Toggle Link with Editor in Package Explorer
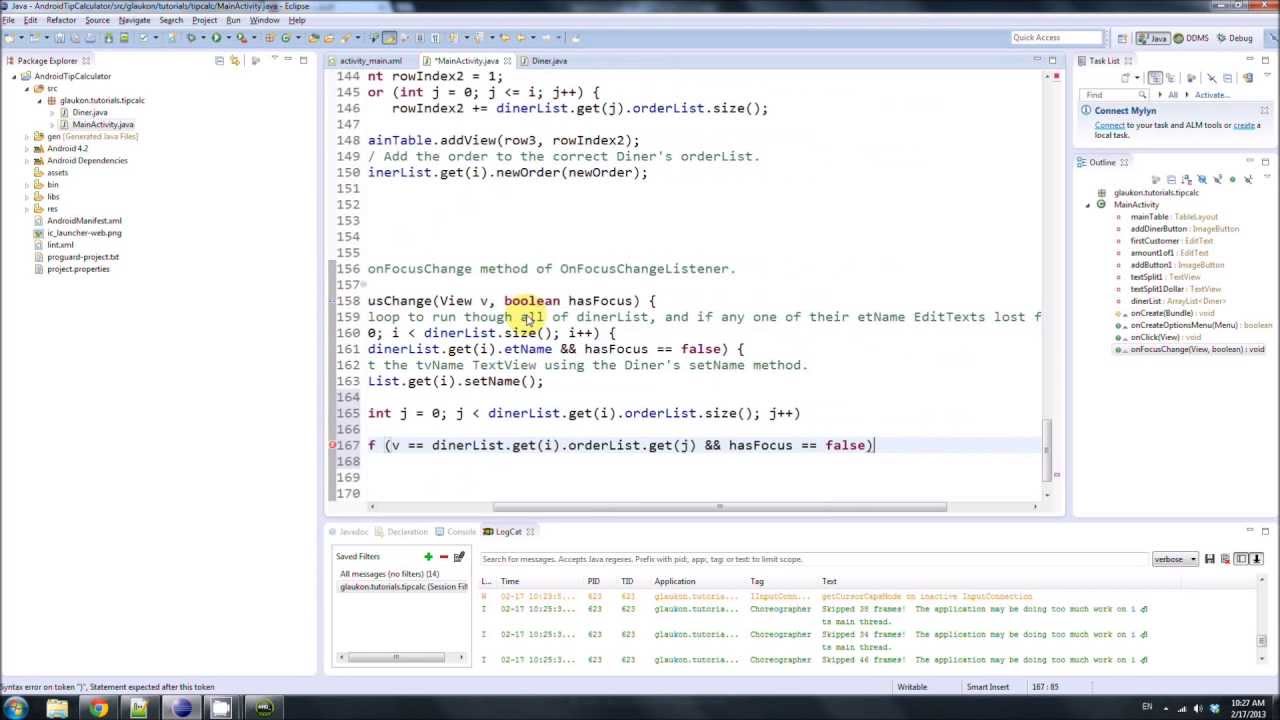1280x720 pixels. click(235, 60)
